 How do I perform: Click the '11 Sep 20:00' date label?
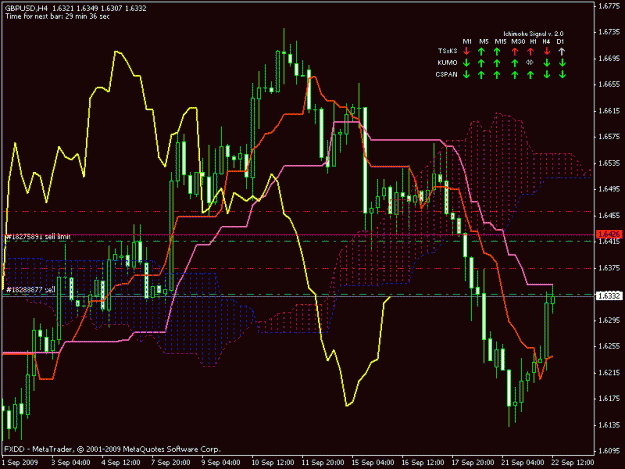323,463
